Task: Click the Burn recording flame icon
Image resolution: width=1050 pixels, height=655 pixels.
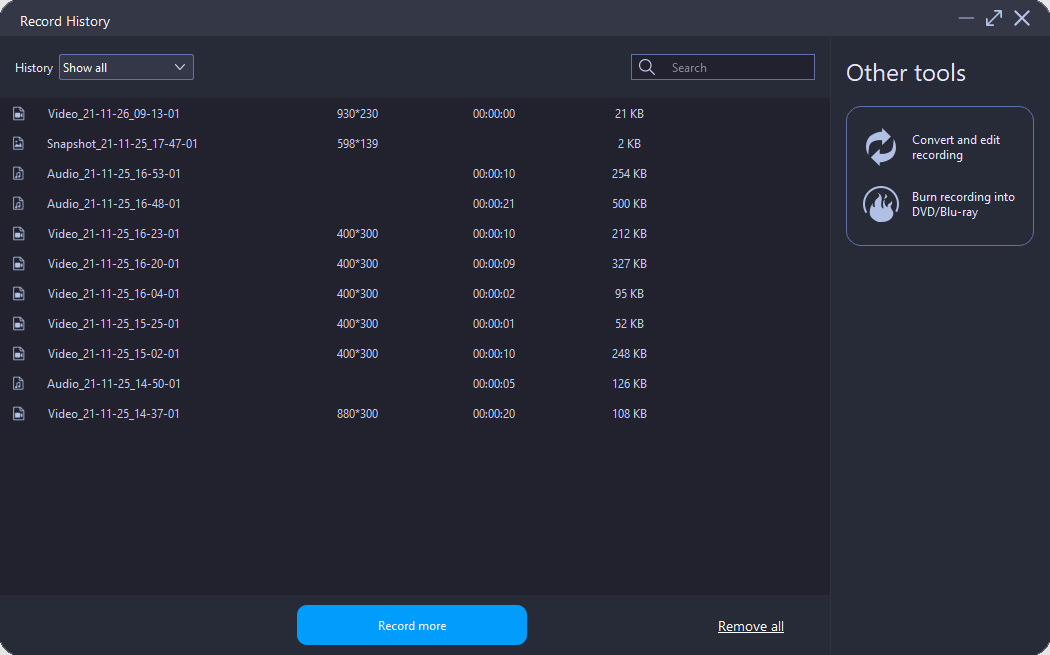Action: tap(881, 204)
